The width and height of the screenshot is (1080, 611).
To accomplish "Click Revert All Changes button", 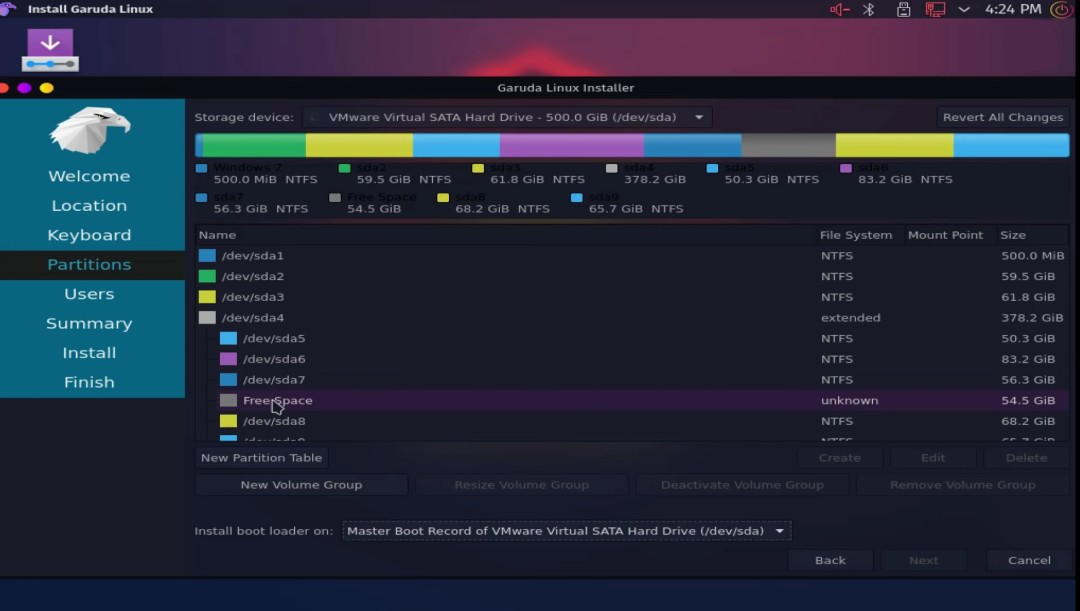I will click(x=1002, y=117).
